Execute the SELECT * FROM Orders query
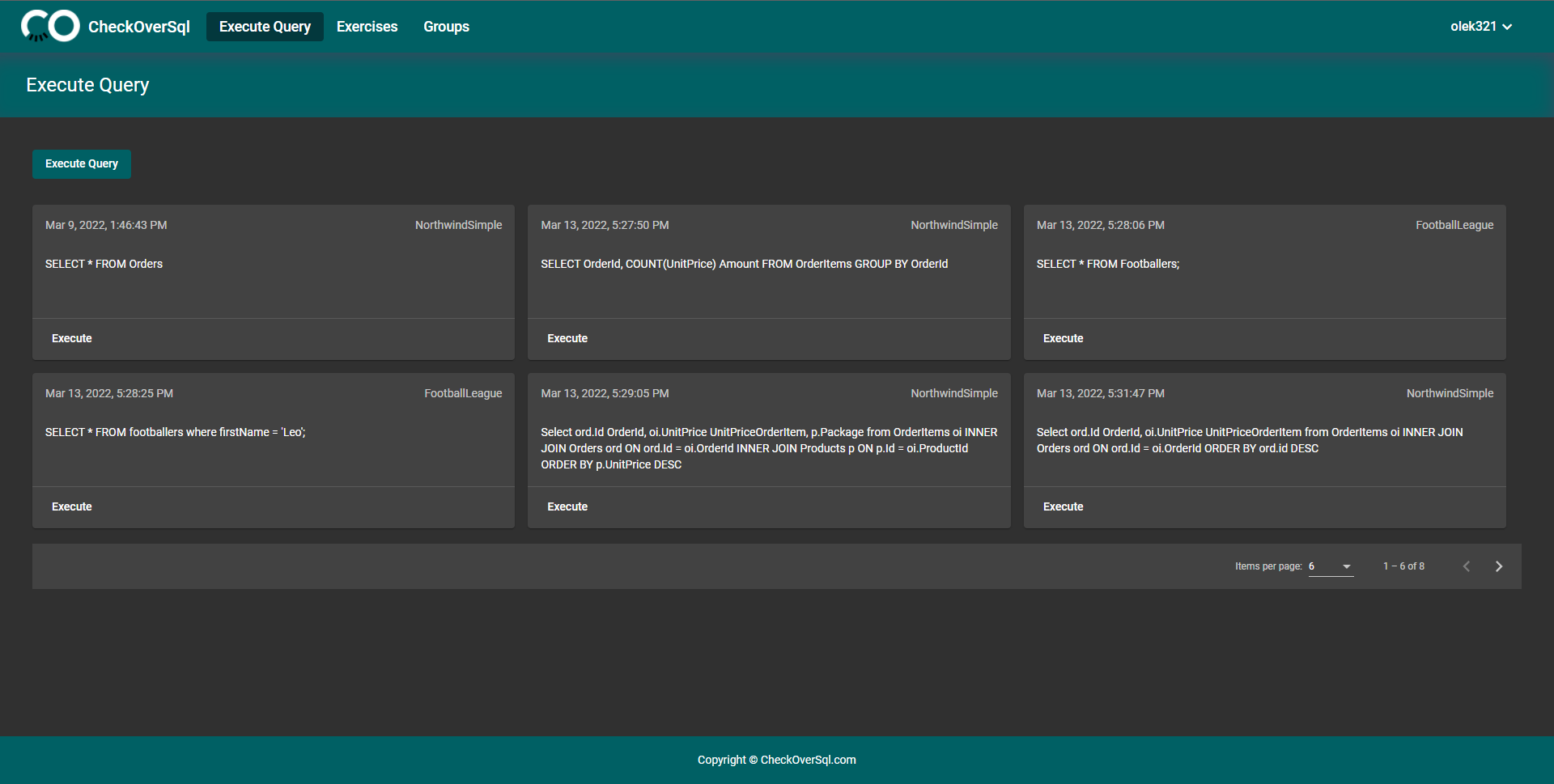Viewport: 1554px width, 784px height. click(x=71, y=338)
